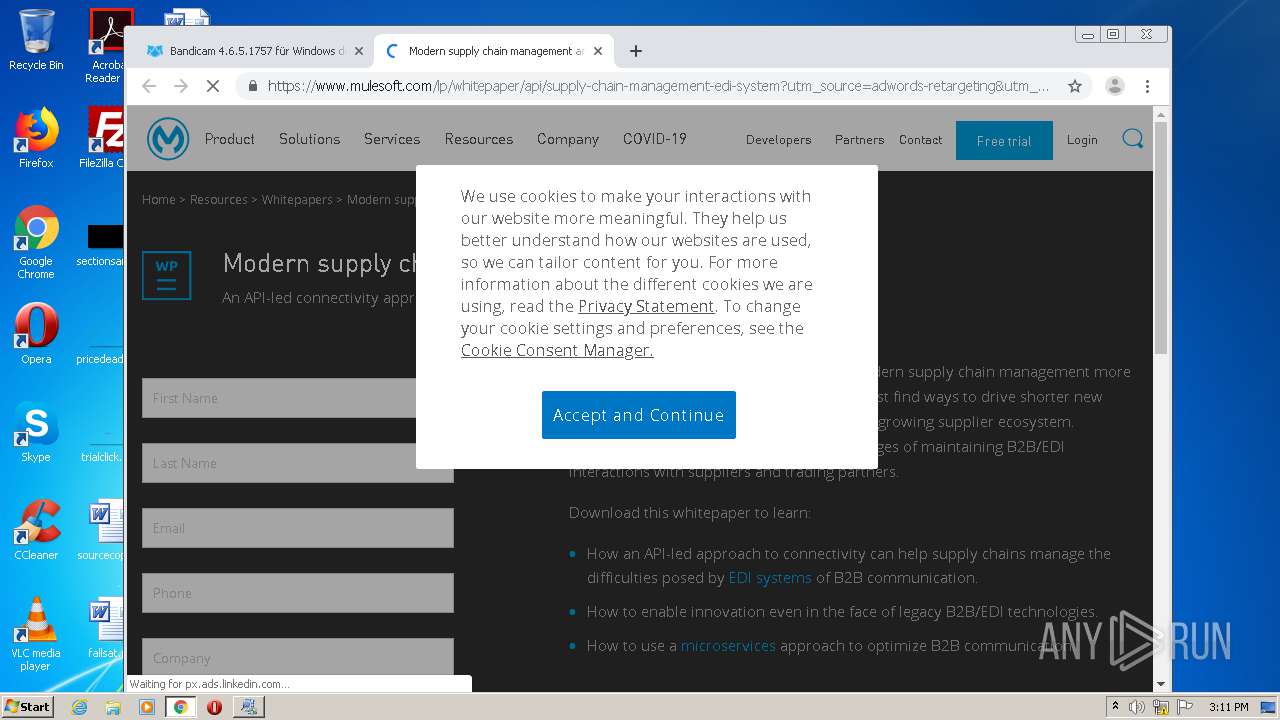This screenshot has height=720, width=1280.
Task: Open VLC media player shortcut
Action: (36, 634)
